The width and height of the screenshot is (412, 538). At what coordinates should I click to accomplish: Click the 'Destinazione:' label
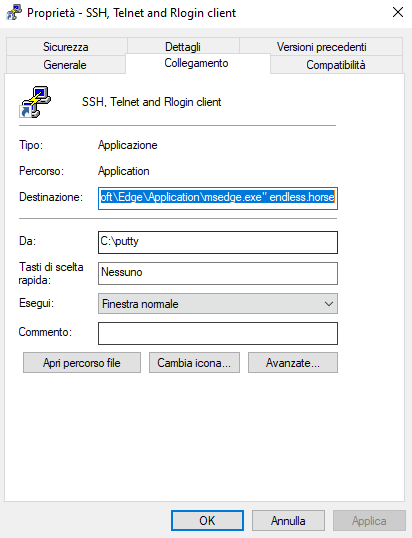[x=51, y=197]
